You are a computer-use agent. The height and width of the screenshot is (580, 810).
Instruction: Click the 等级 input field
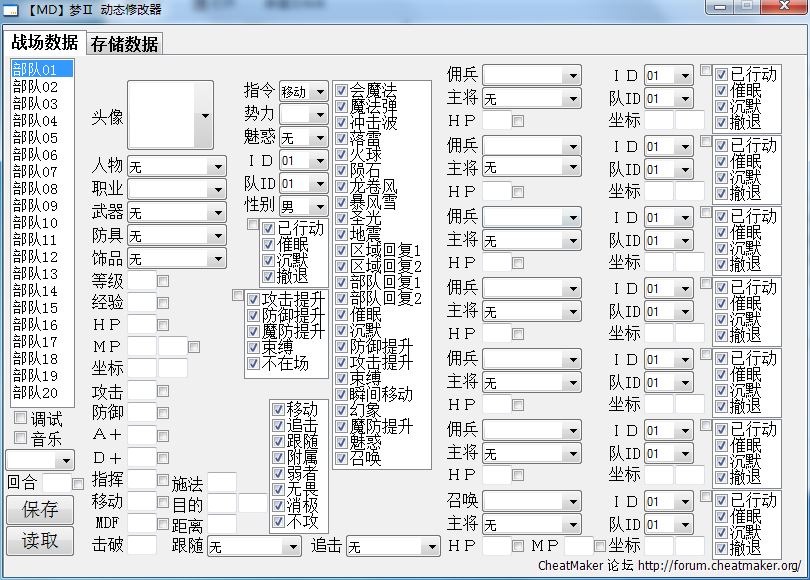tap(141, 281)
